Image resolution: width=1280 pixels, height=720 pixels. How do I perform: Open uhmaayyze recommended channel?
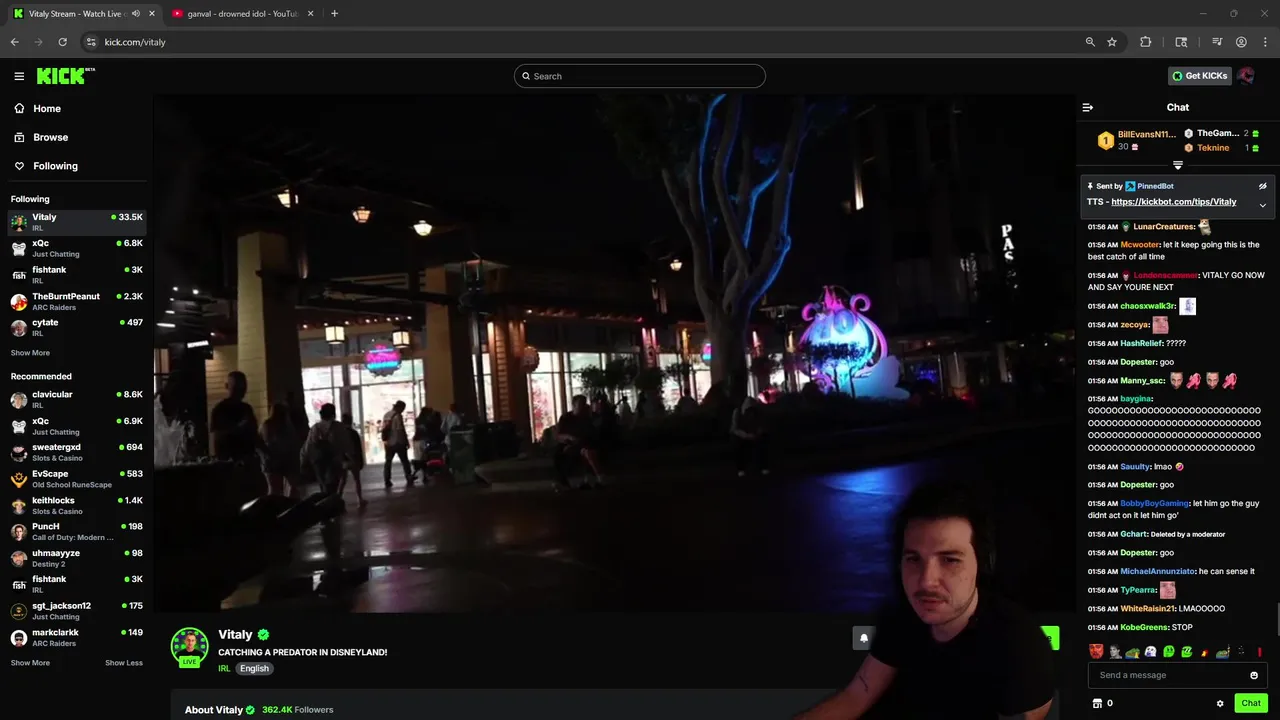click(78, 558)
